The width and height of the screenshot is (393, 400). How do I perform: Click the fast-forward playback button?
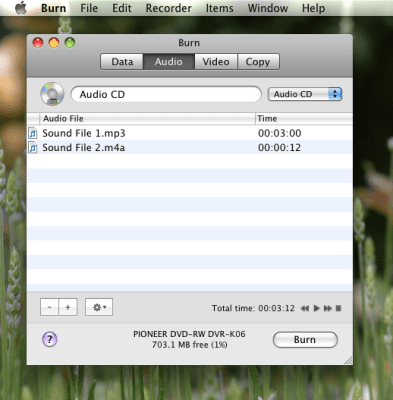328,308
